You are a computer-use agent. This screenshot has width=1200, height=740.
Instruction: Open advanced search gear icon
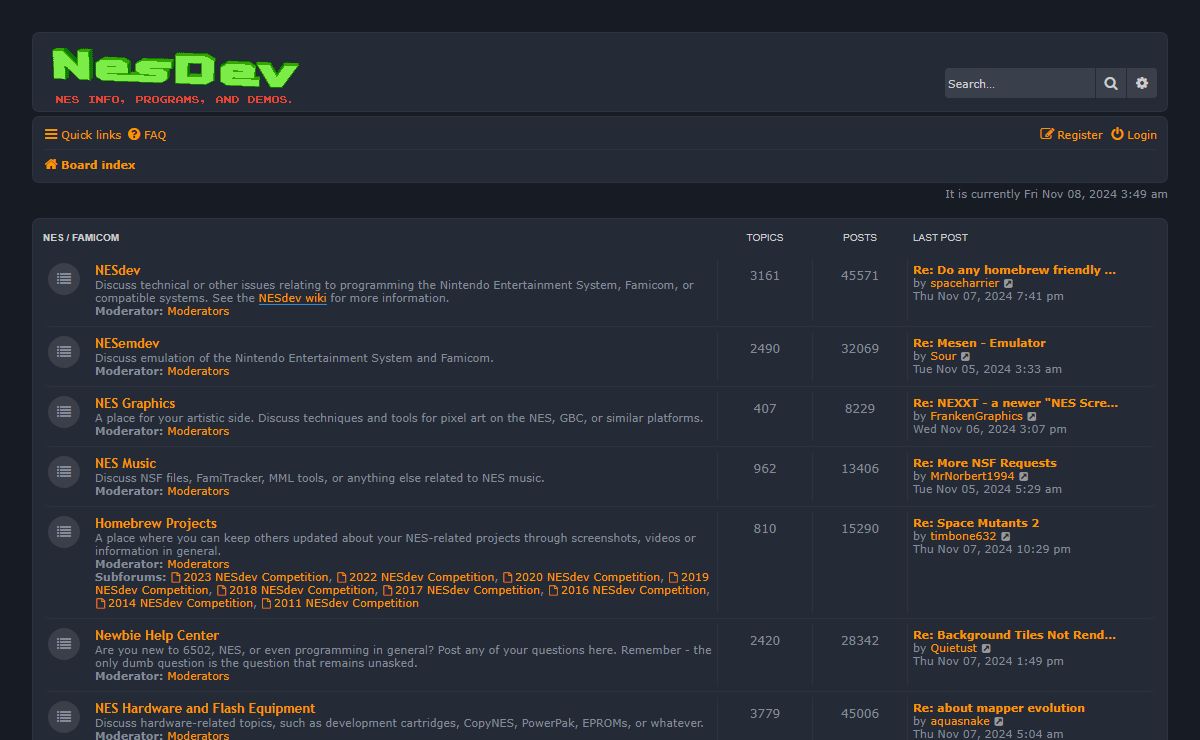[1142, 84]
